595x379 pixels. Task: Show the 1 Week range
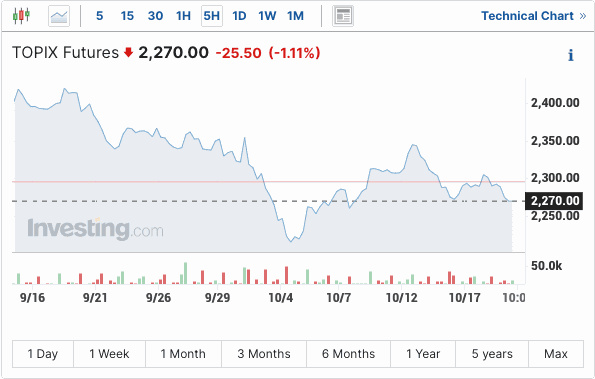coord(109,354)
